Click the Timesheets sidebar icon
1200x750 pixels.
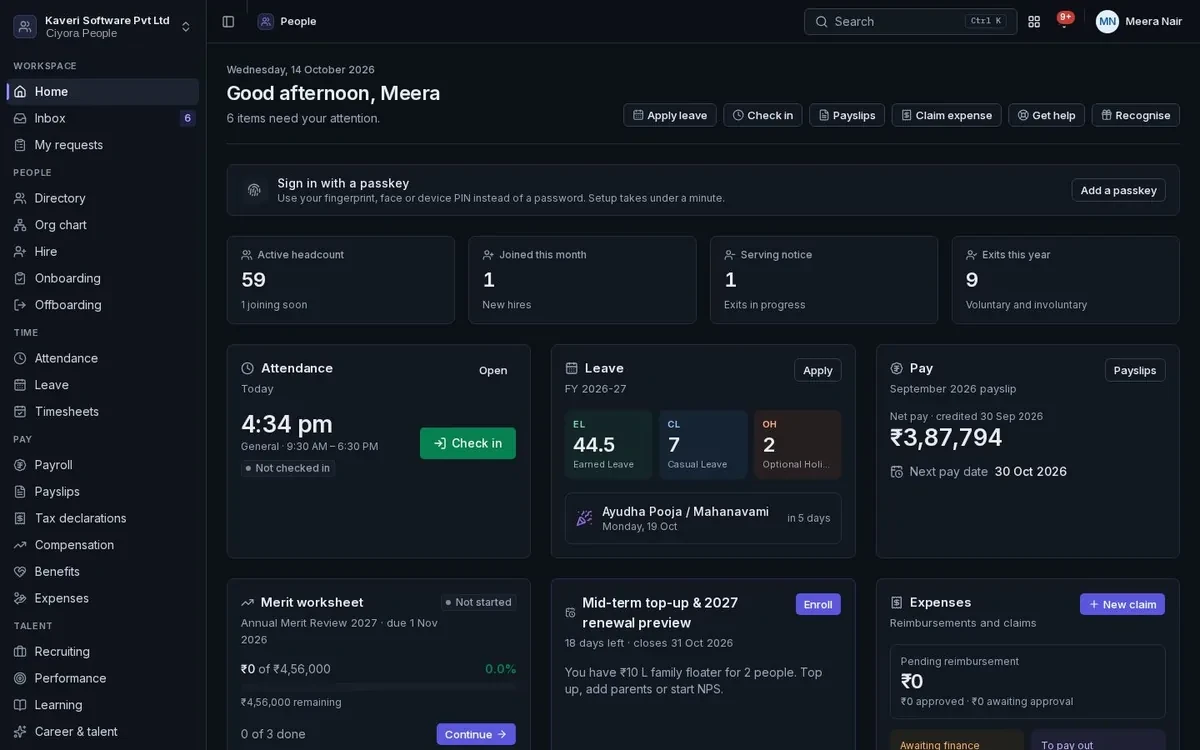20,411
